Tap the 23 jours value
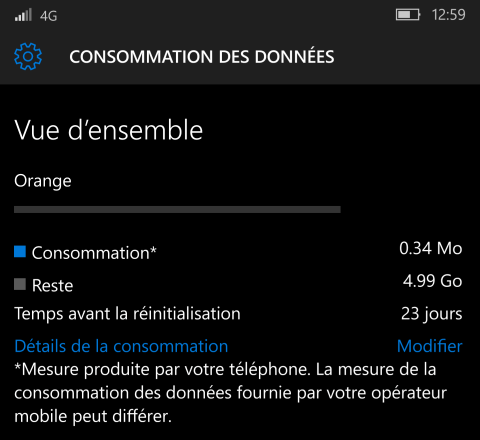Image resolution: width=480 pixels, height=440 pixels. click(432, 314)
